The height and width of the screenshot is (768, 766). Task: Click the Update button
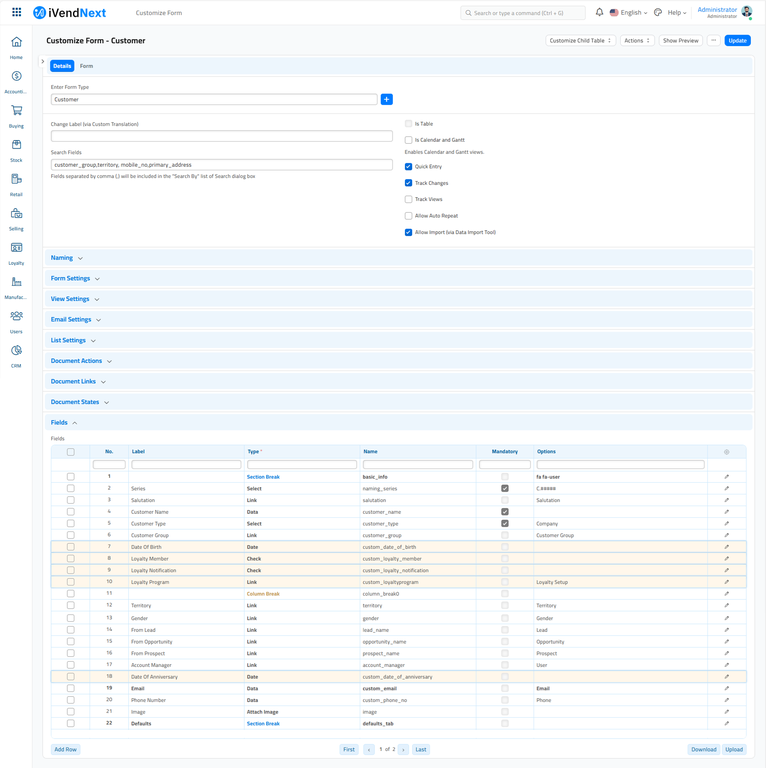[737, 41]
